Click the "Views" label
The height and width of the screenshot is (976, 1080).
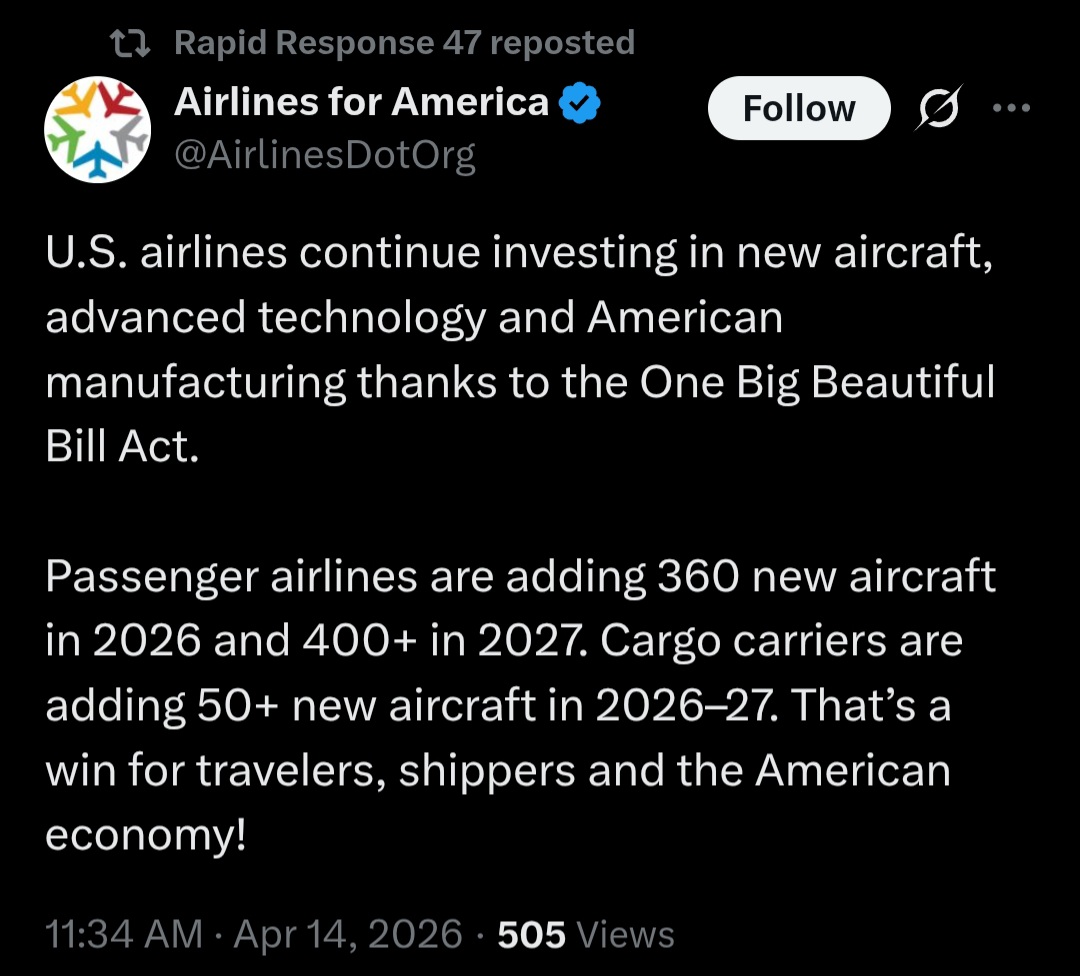click(626, 934)
